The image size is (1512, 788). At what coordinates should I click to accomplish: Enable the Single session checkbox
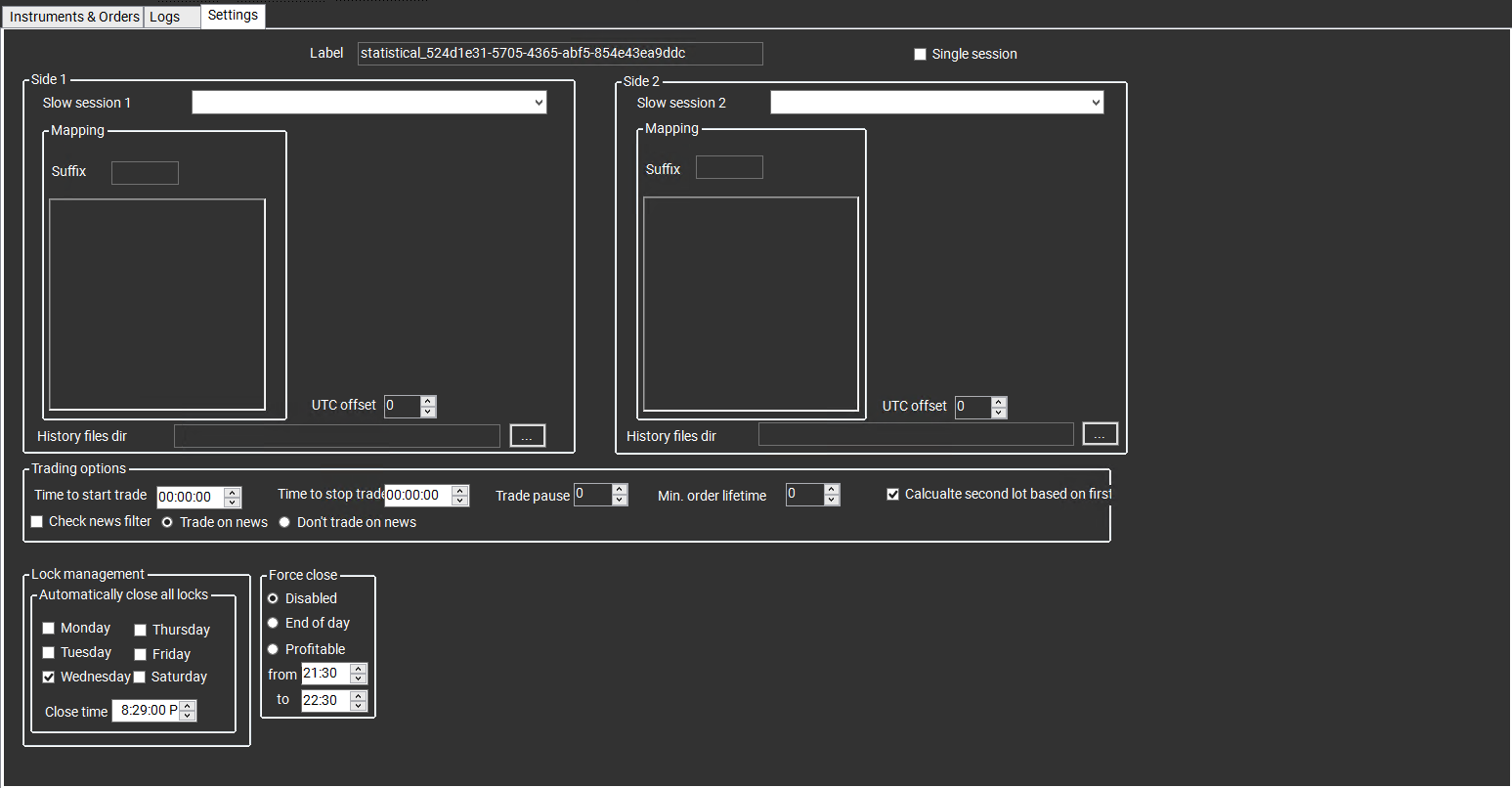coord(920,55)
